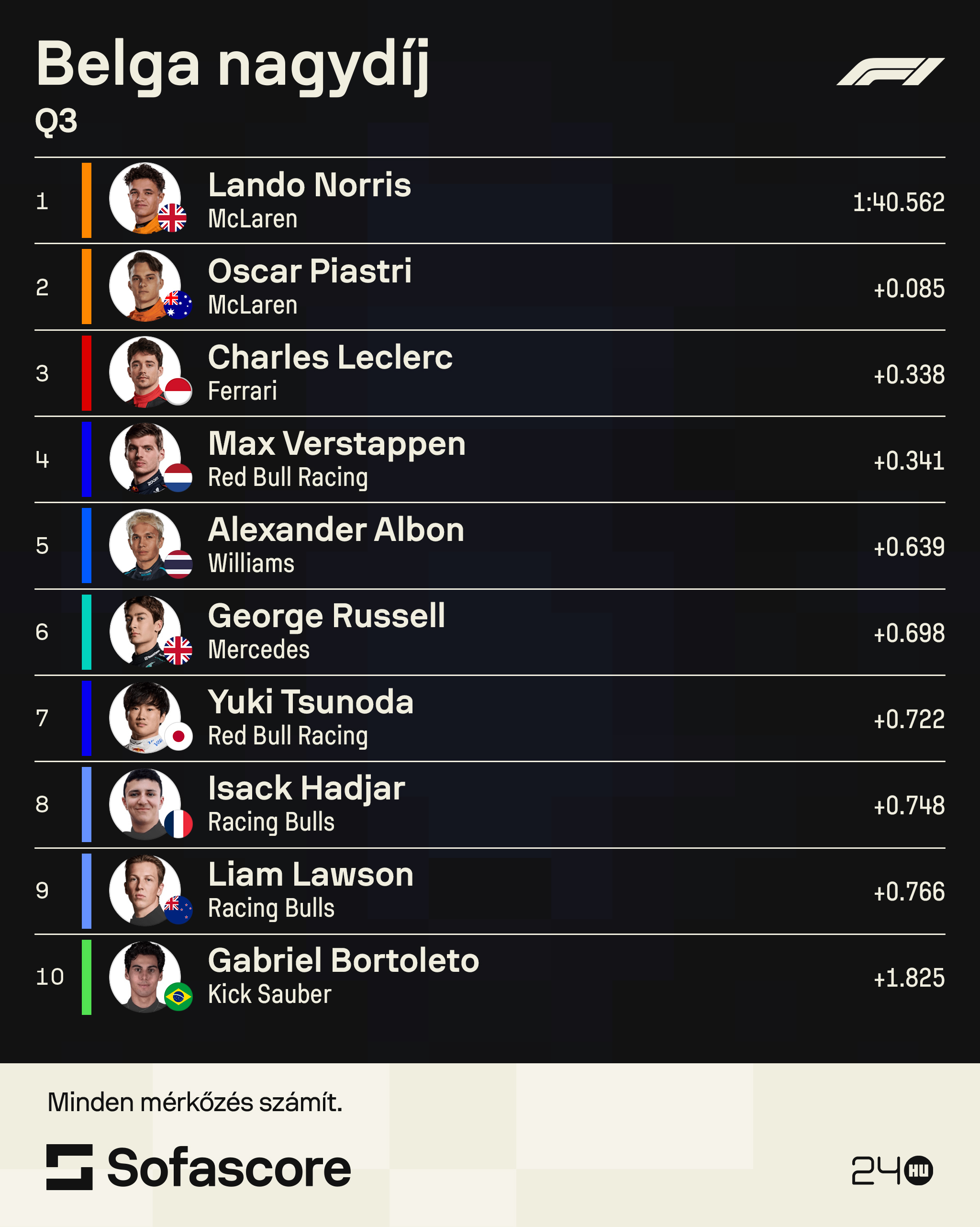Click the Australian flag beside Oscar Piastri
This screenshot has height=1227, width=980.
(x=178, y=304)
